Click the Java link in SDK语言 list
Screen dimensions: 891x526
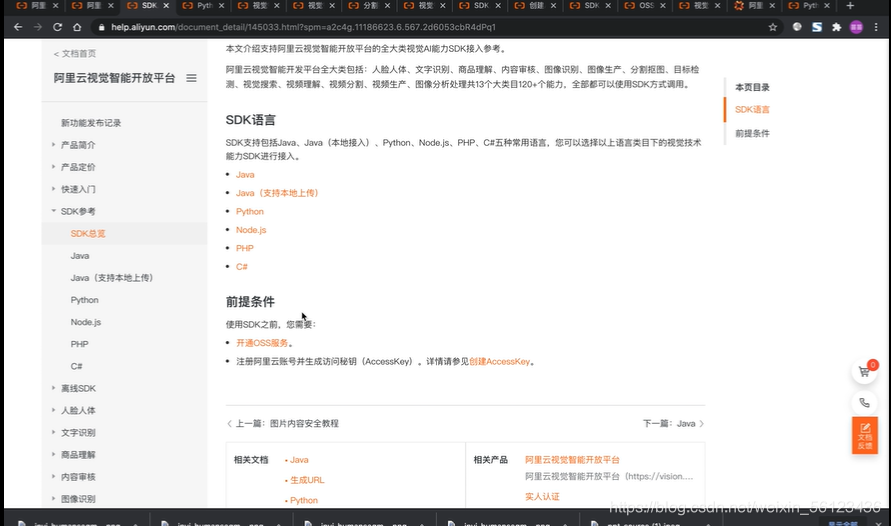(x=245, y=175)
